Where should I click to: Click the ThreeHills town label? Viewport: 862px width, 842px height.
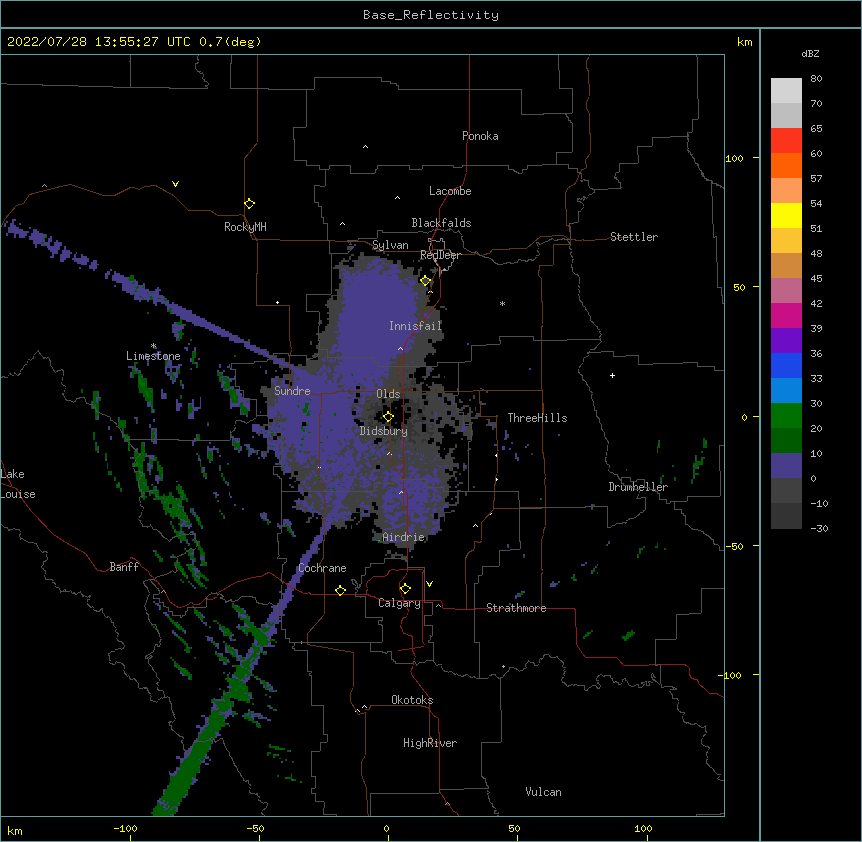[x=537, y=418]
